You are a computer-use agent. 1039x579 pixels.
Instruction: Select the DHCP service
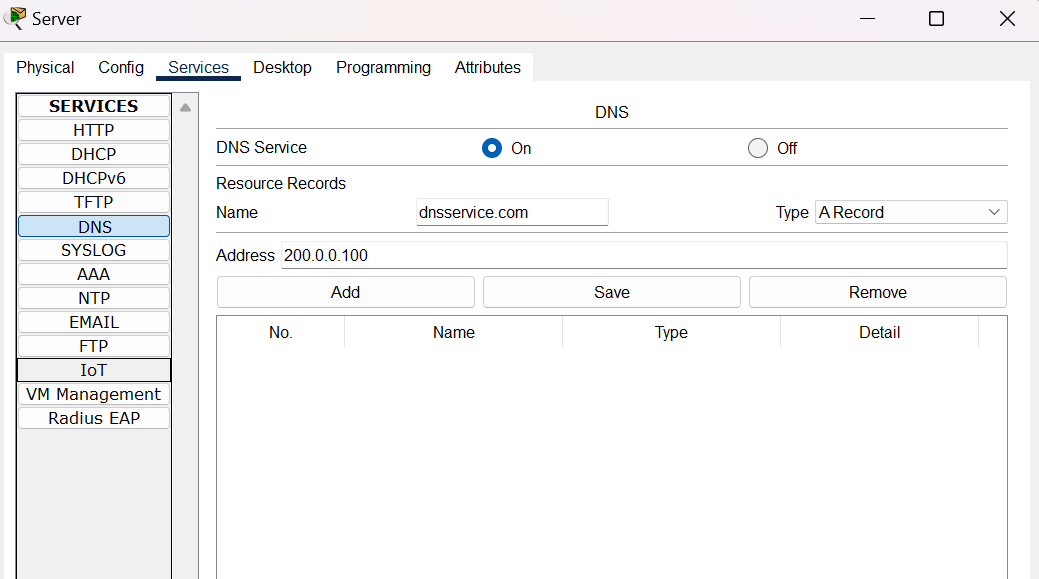coord(94,154)
